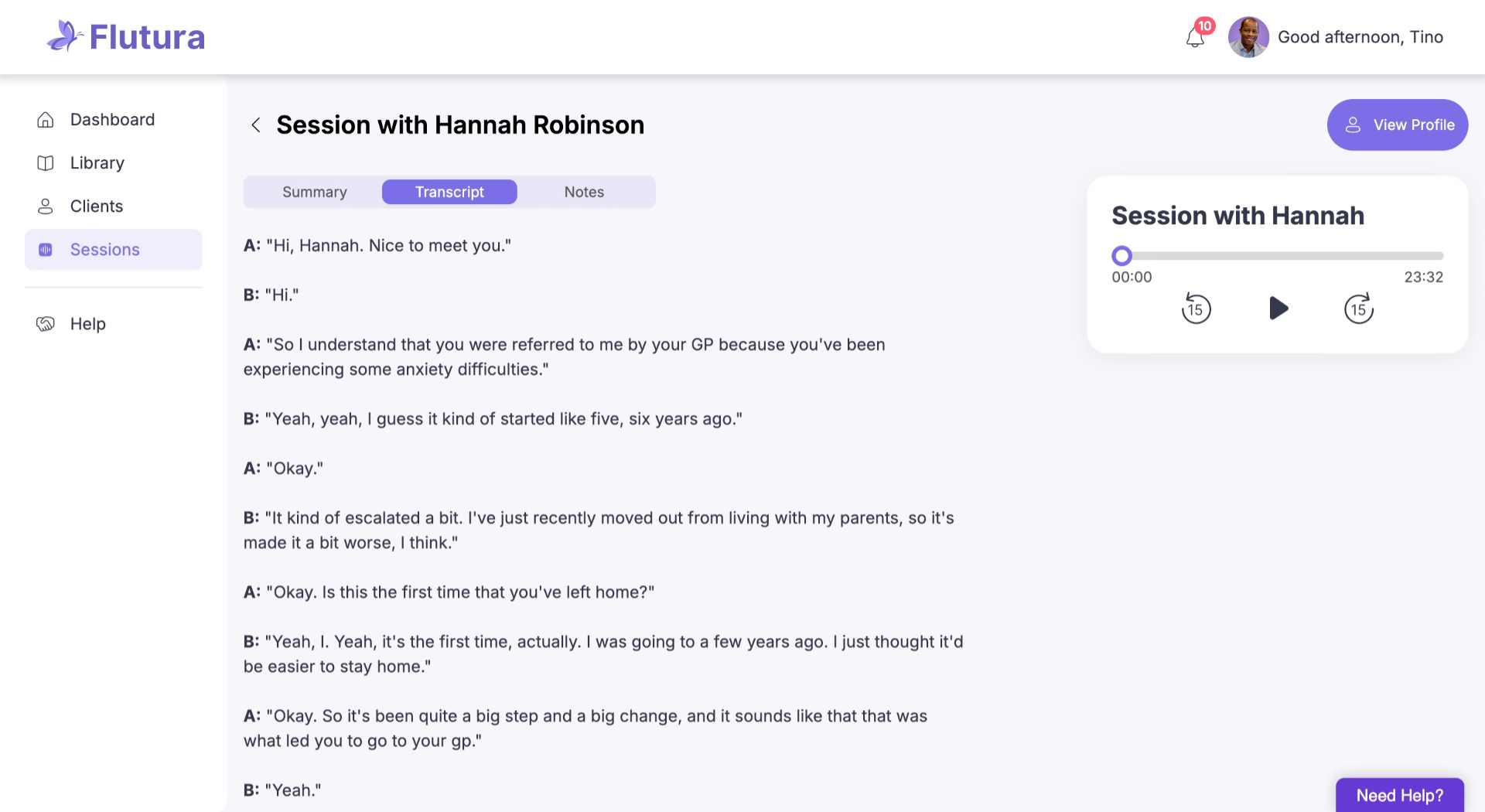Switch to the Notes tab
Image resolution: width=1485 pixels, height=812 pixels.
pos(584,193)
